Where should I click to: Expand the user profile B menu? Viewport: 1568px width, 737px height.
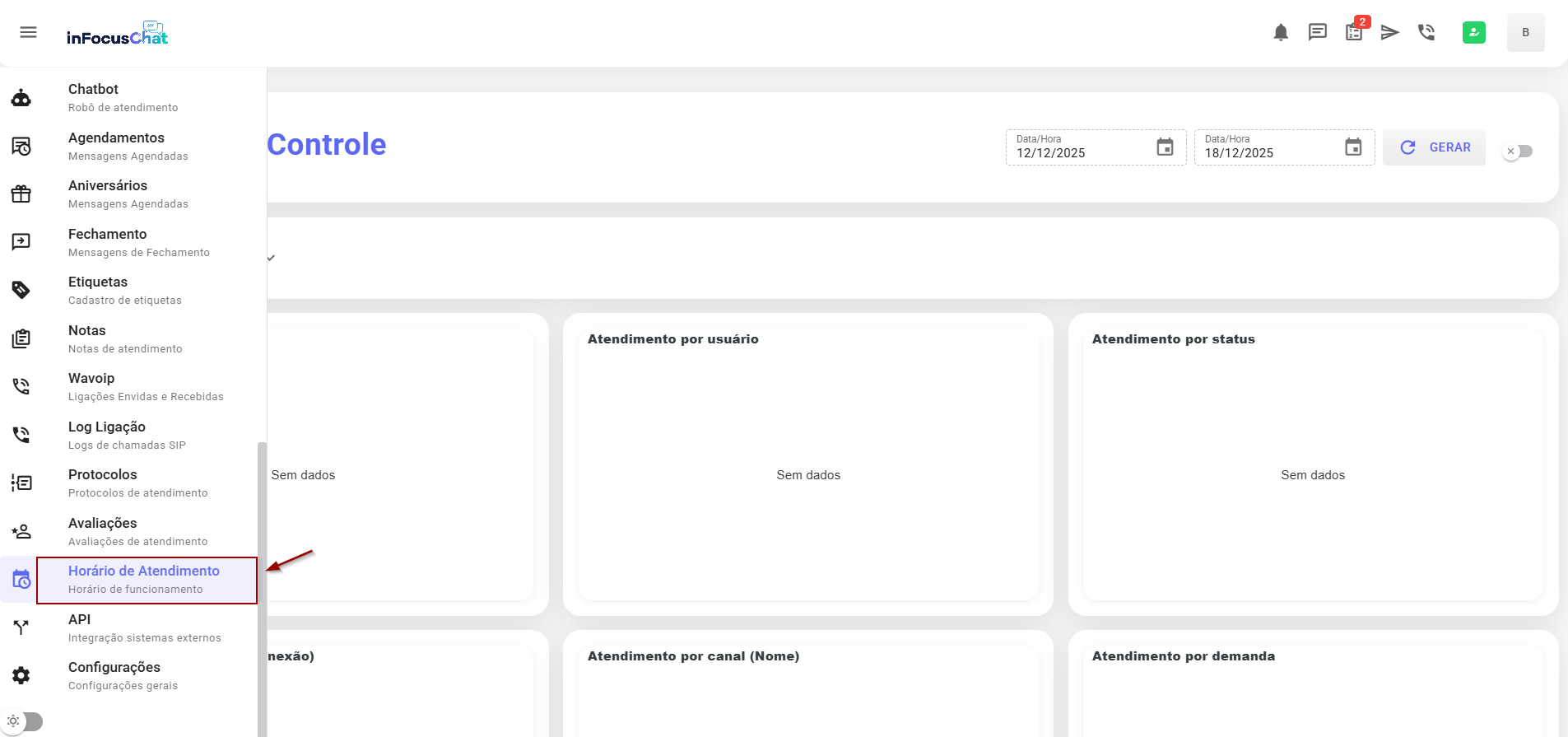click(1525, 32)
